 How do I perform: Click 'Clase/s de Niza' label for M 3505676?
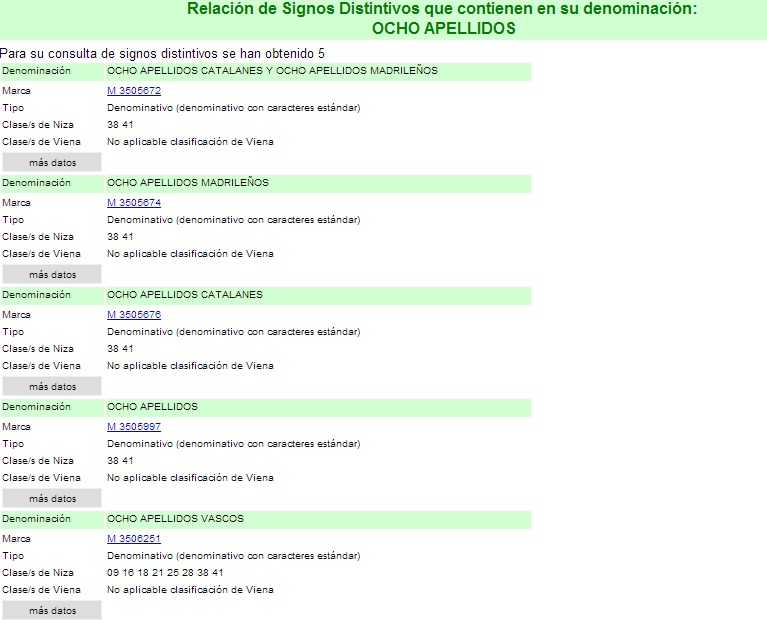pyautogui.click(x=38, y=349)
